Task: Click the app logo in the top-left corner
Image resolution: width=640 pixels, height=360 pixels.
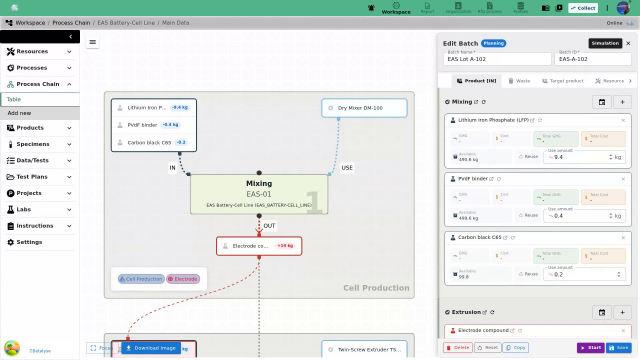Action: (14, 8)
